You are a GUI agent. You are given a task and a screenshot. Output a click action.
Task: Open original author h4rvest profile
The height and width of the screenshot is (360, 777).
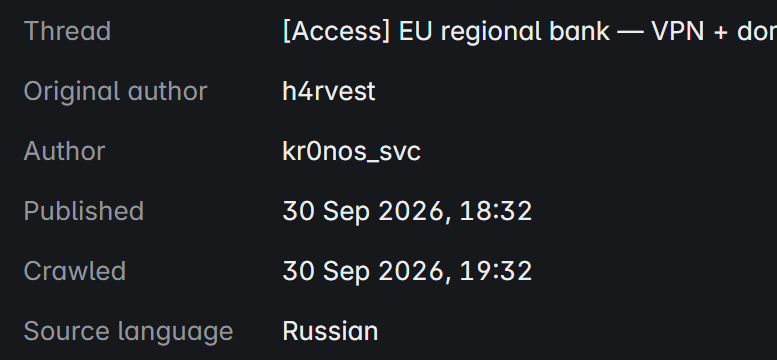tap(329, 92)
